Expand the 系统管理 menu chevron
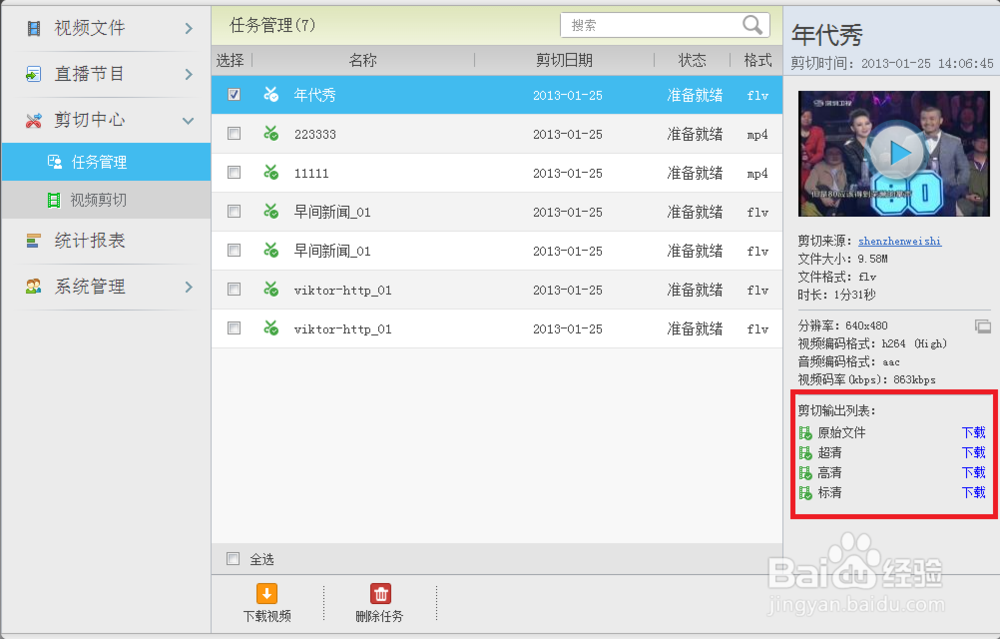The image size is (1000, 639). pos(189,288)
